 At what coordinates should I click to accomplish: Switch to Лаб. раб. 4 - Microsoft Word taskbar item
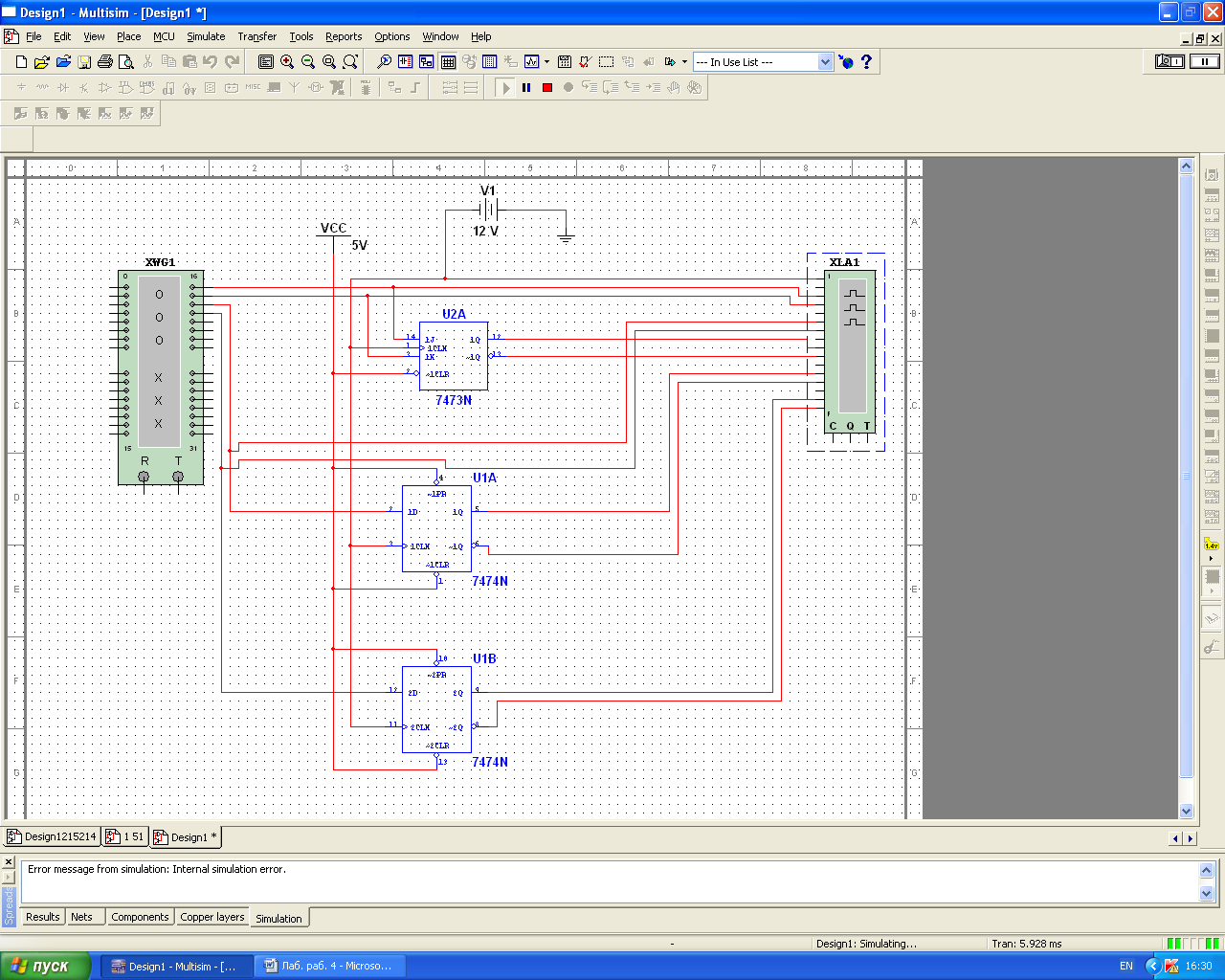point(330,966)
